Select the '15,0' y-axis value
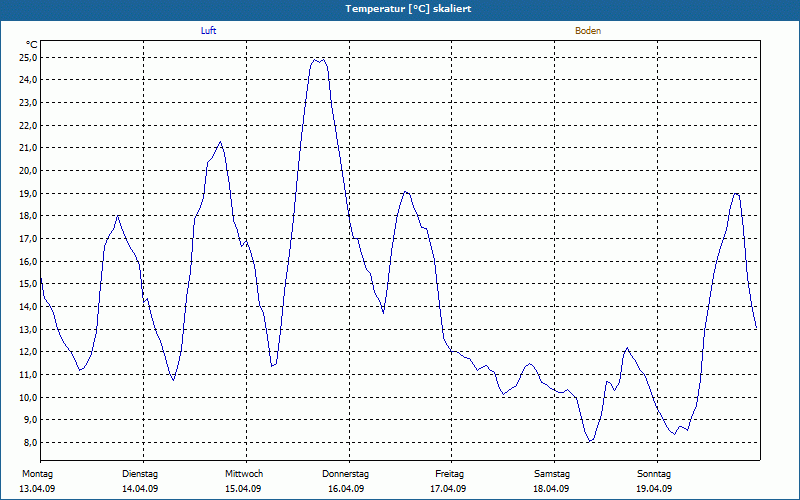800x500 pixels. point(28,284)
